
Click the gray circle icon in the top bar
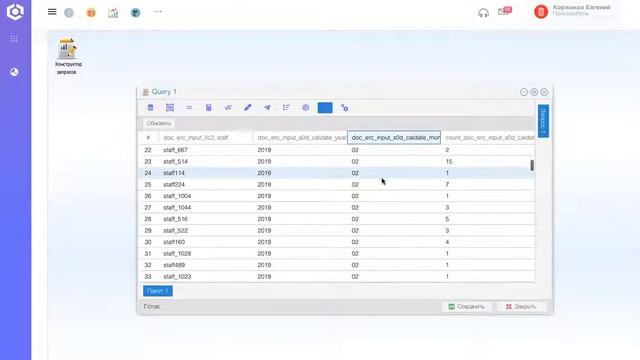(x=69, y=13)
